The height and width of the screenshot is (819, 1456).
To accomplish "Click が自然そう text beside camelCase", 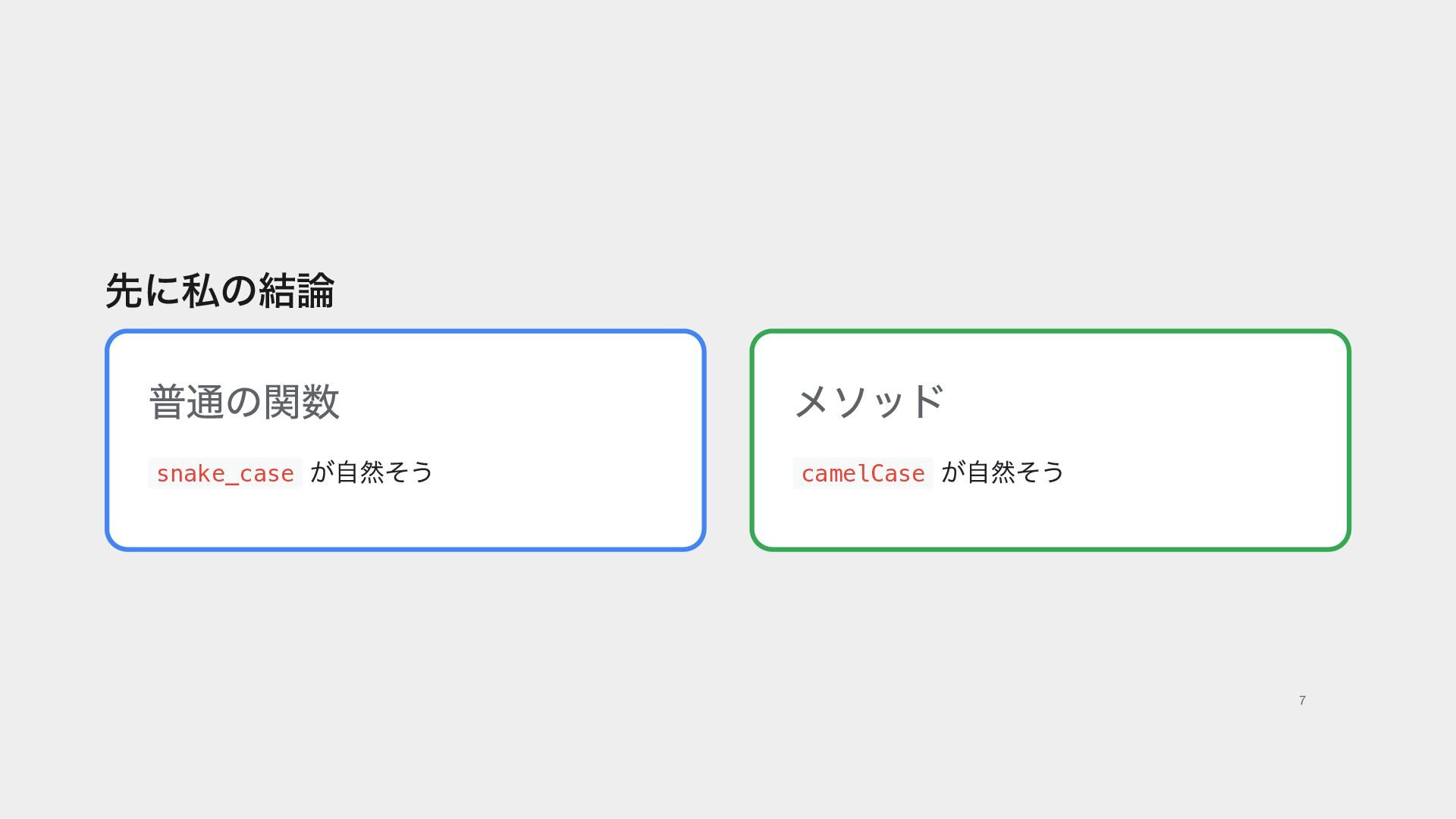I will point(1003,472).
